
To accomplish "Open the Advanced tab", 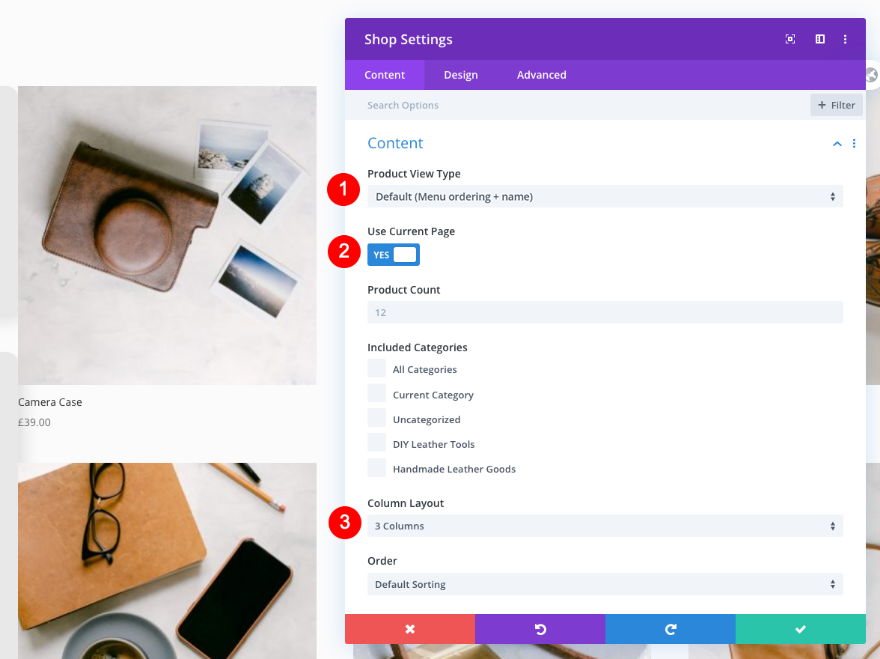I will coord(541,74).
